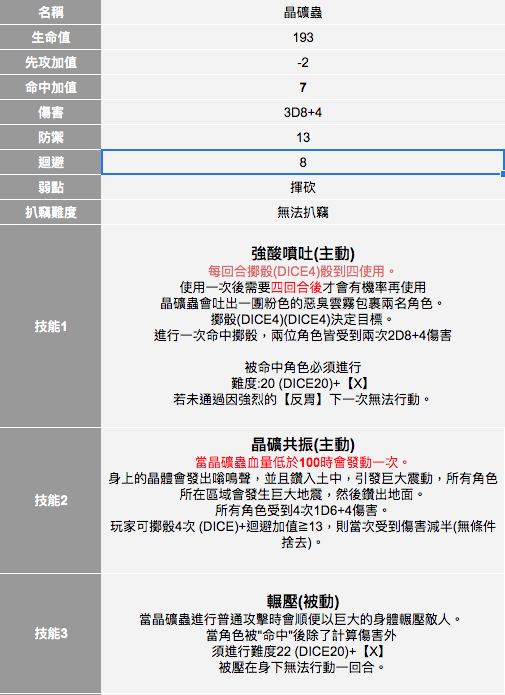Click the cell with value -2
The height and width of the screenshot is (695, 505).
point(303,62)
